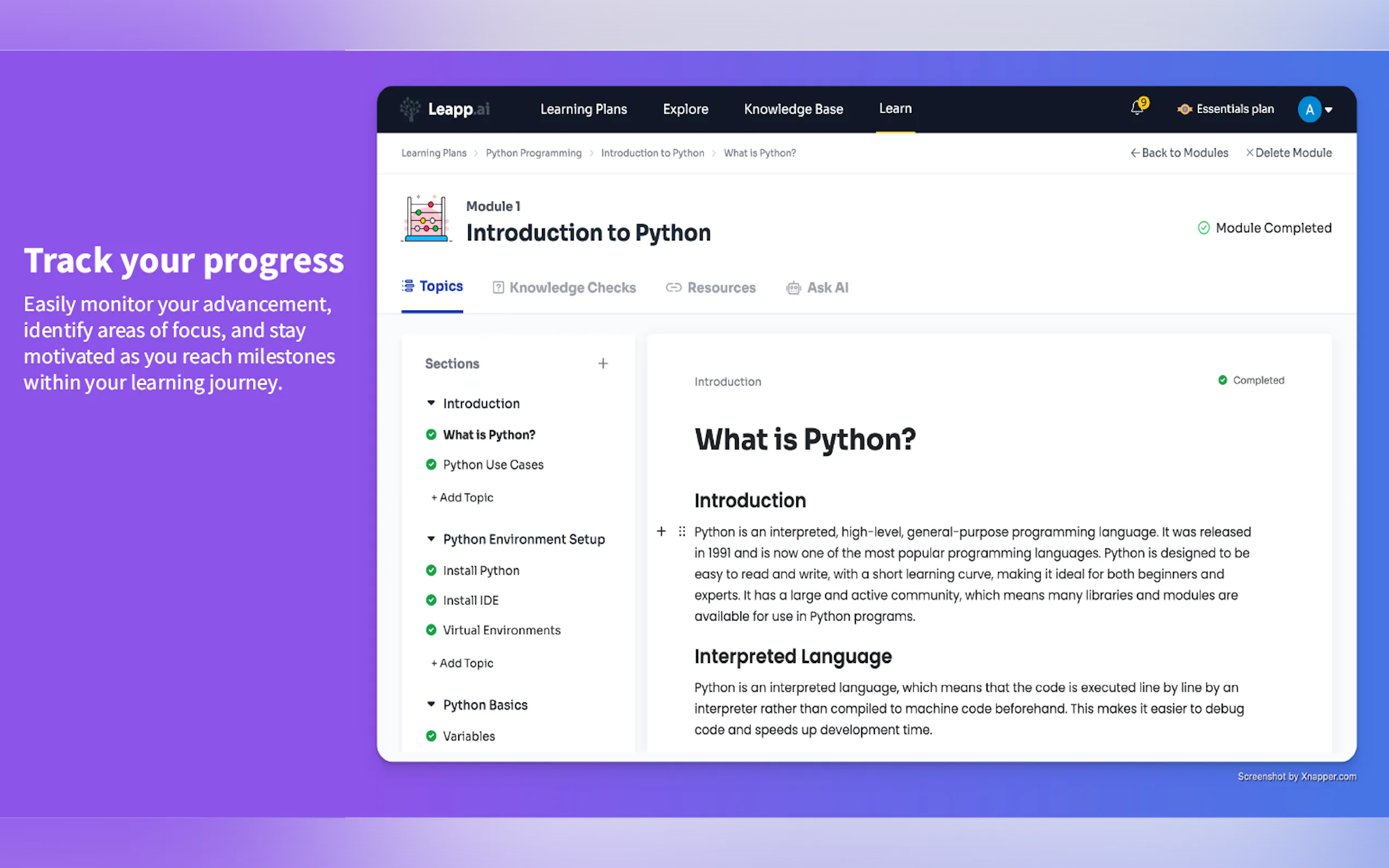Screen dimensions: 1389x868
Task: Click the green check beside Virtual Environments
Action: point(431,630)
